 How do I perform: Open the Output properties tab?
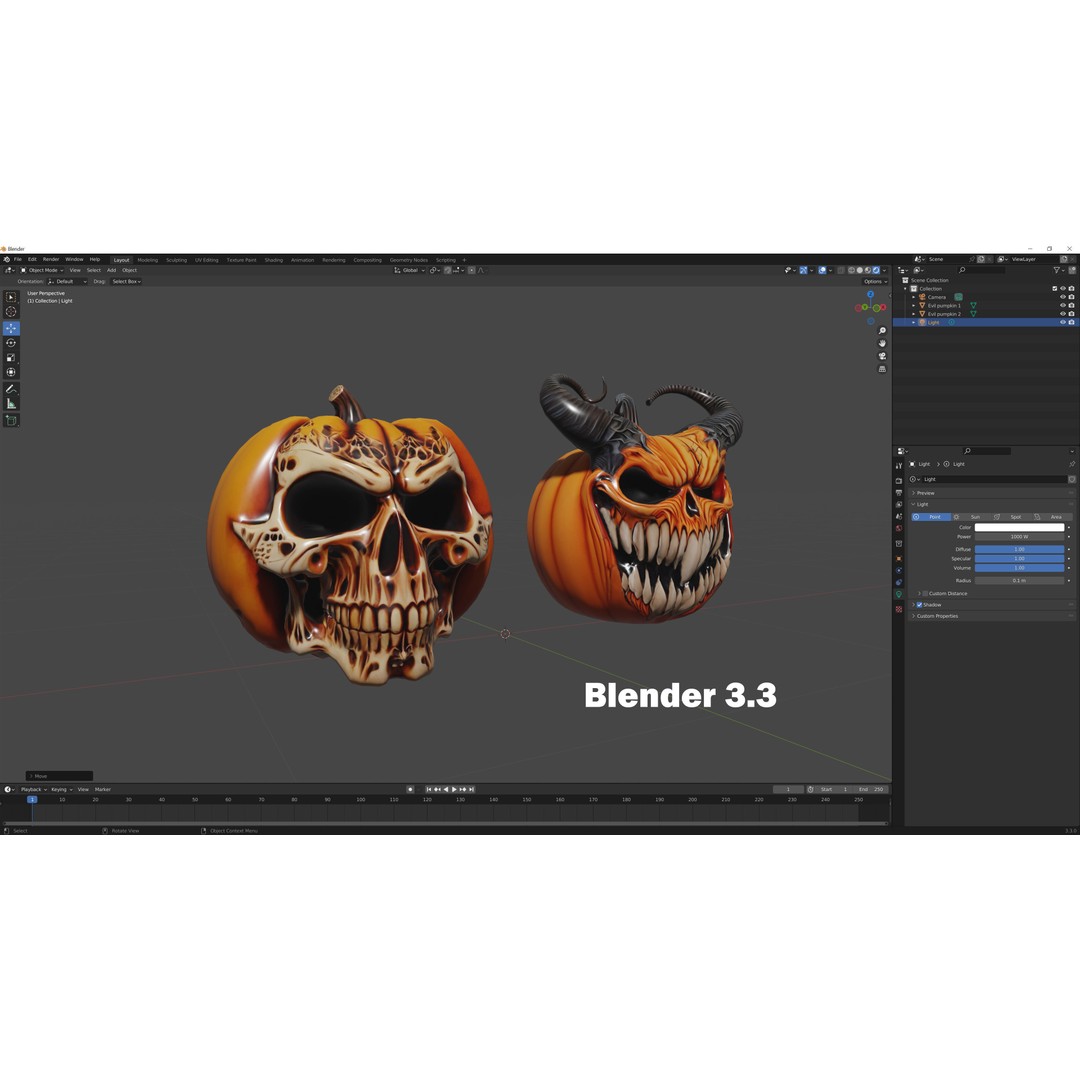pyautogui.click(x=899, y=492)
